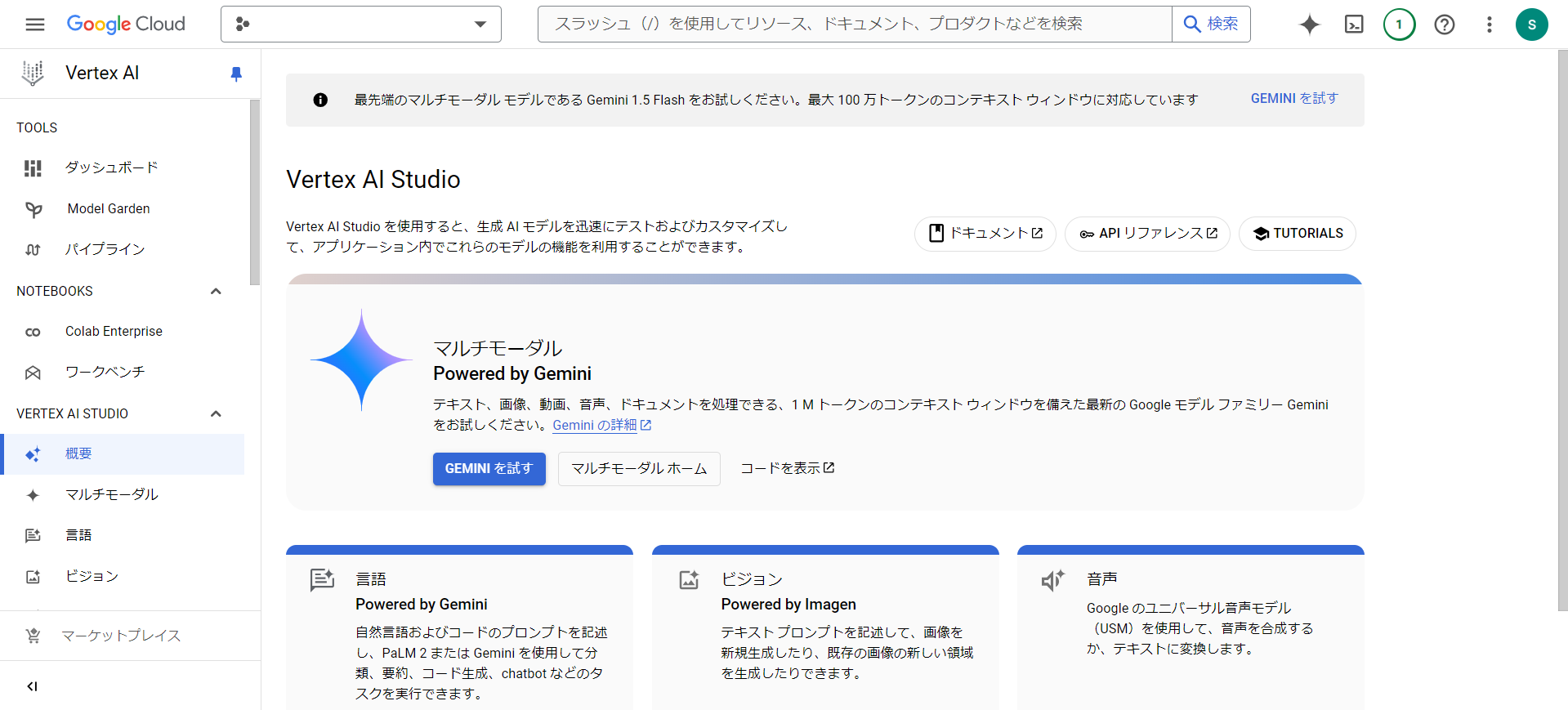Collapse the NOTEBOOKS section chevron
Screen dimensions: 1568x710
pyautogui.click(x=216, y=292)
